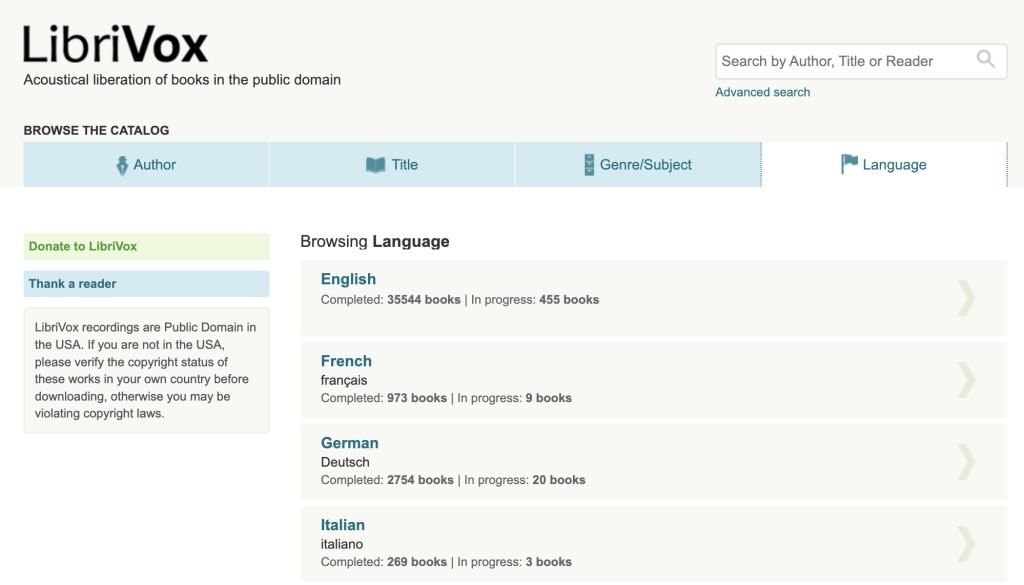Expand the French row chevron
The height and width of the screenshot is (585, 1024).
coord(967,380)
